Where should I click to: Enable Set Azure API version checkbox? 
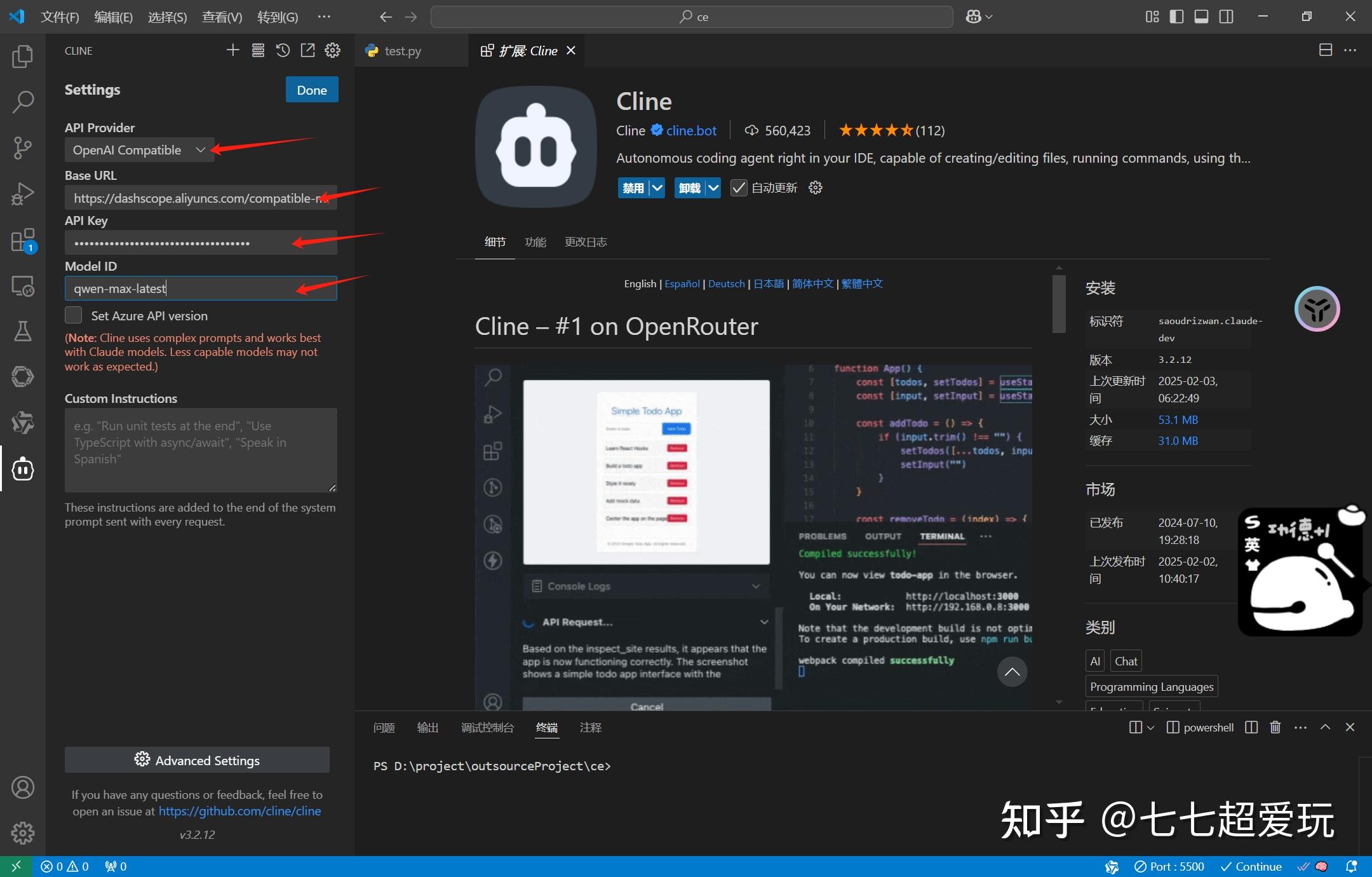coord(74,315)
